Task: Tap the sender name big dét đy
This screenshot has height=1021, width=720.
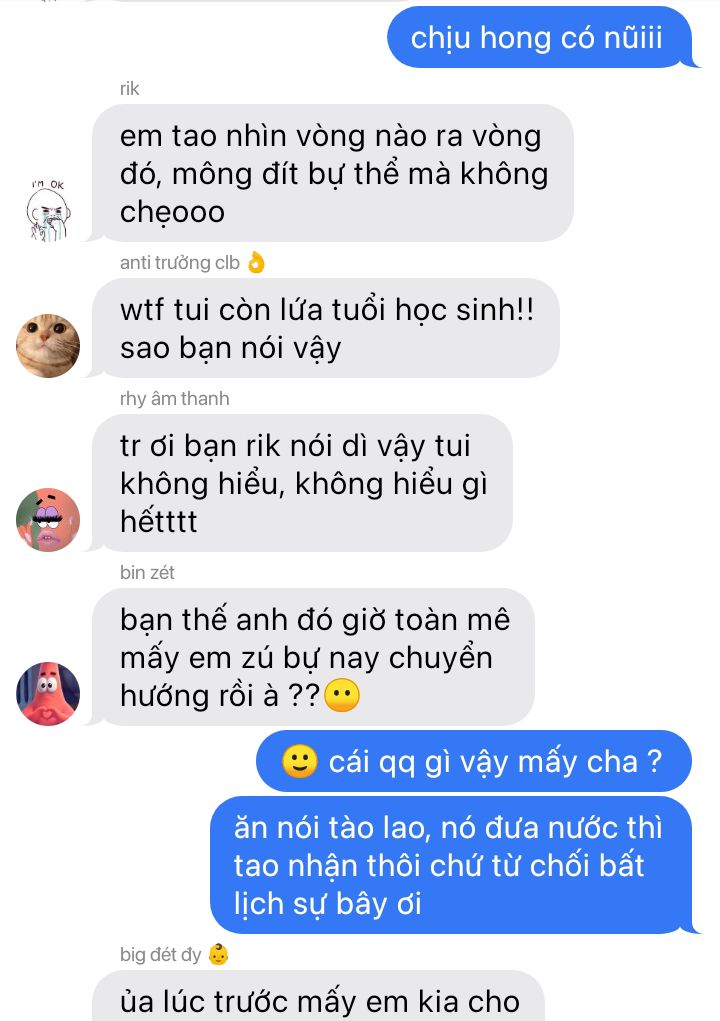Action: (161, 955)
